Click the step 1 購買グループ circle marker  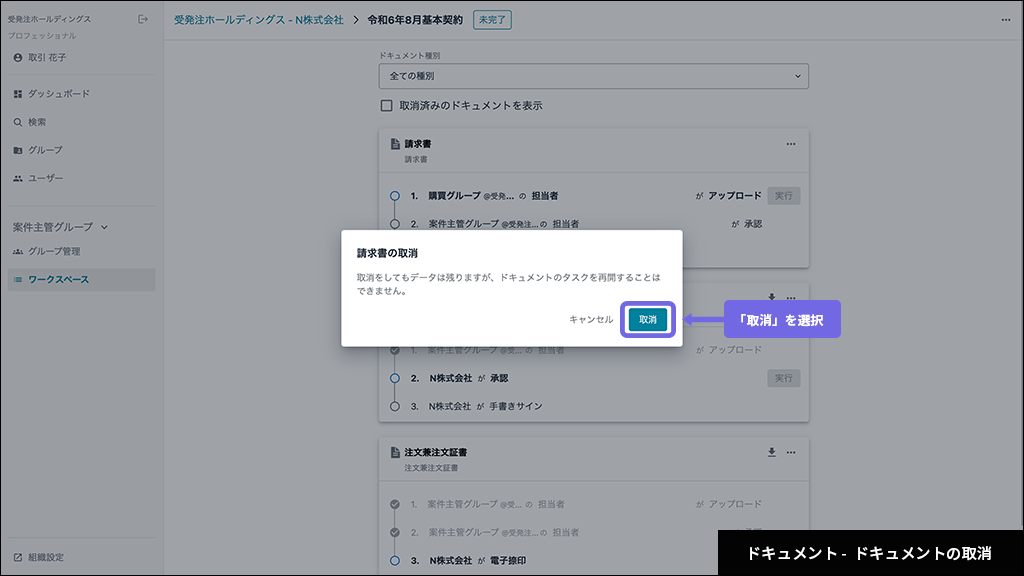pos(394,196)
